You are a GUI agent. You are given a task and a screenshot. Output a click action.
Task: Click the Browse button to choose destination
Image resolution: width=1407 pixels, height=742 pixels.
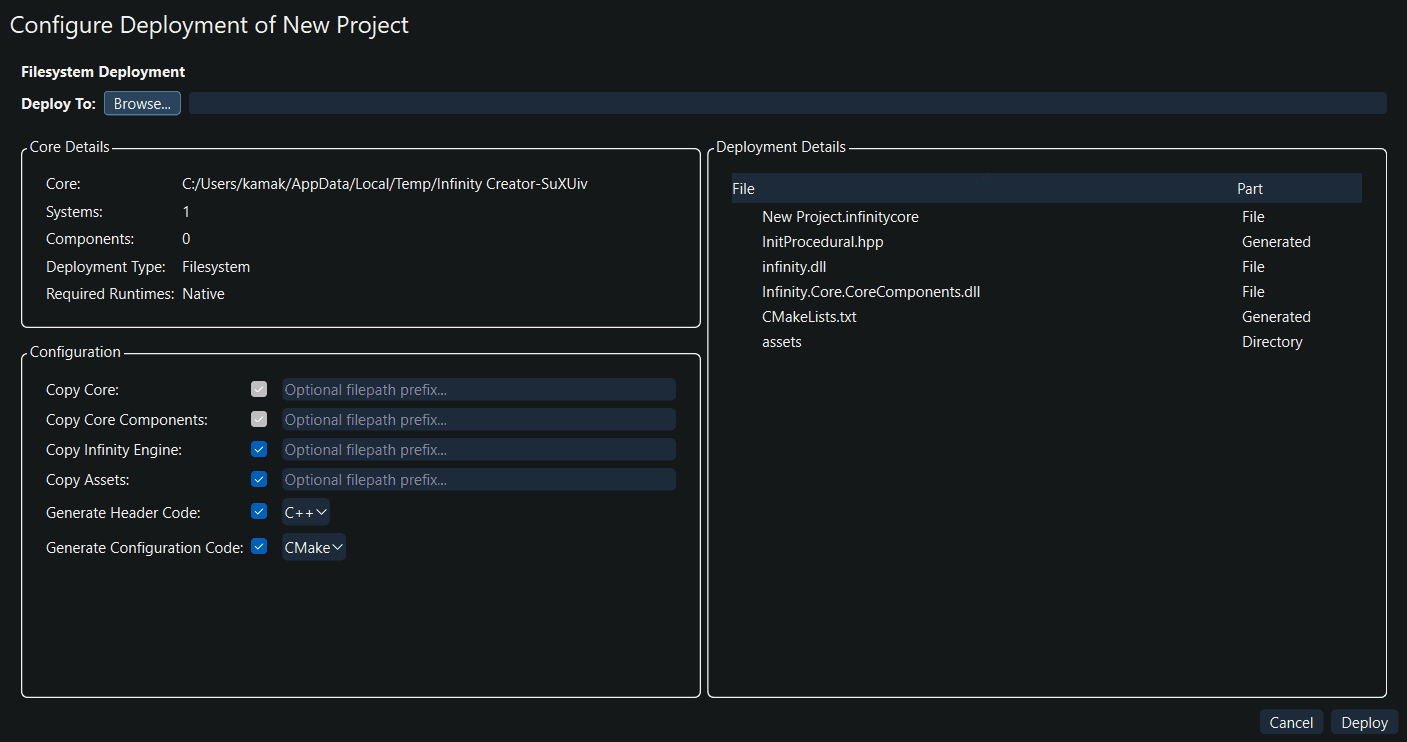[141, 102]
